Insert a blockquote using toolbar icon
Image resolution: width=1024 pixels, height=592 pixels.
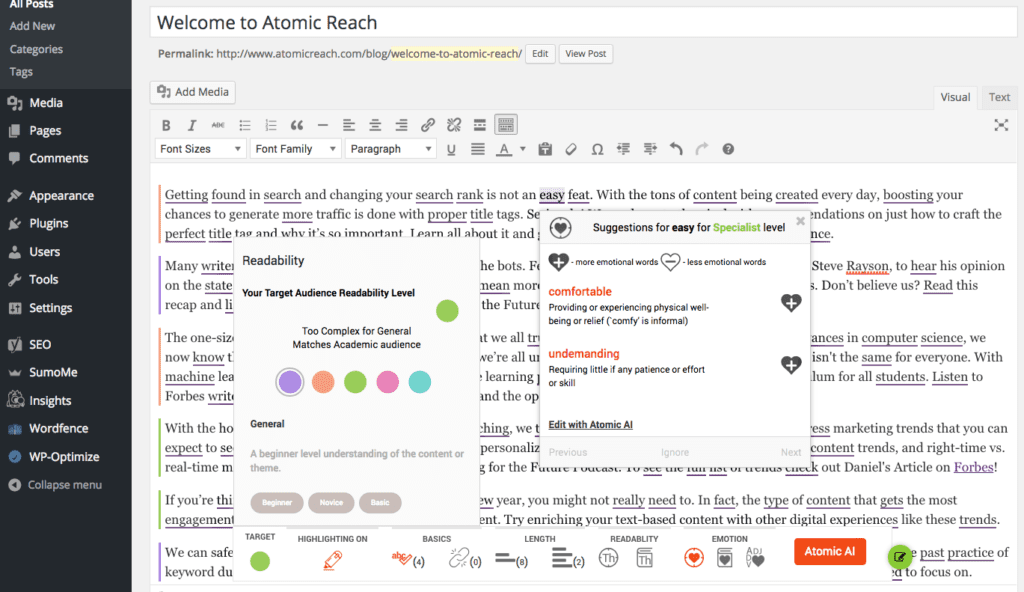[x=296, y=125]
